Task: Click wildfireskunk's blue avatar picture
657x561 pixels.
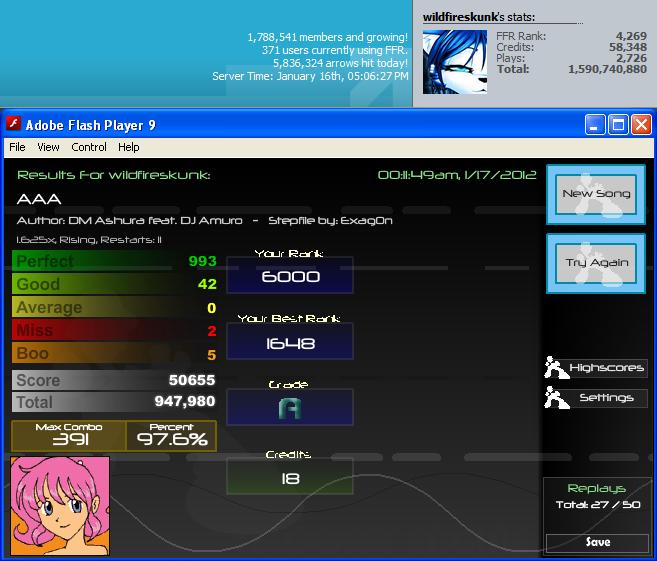Action: [x=455, y=62]
